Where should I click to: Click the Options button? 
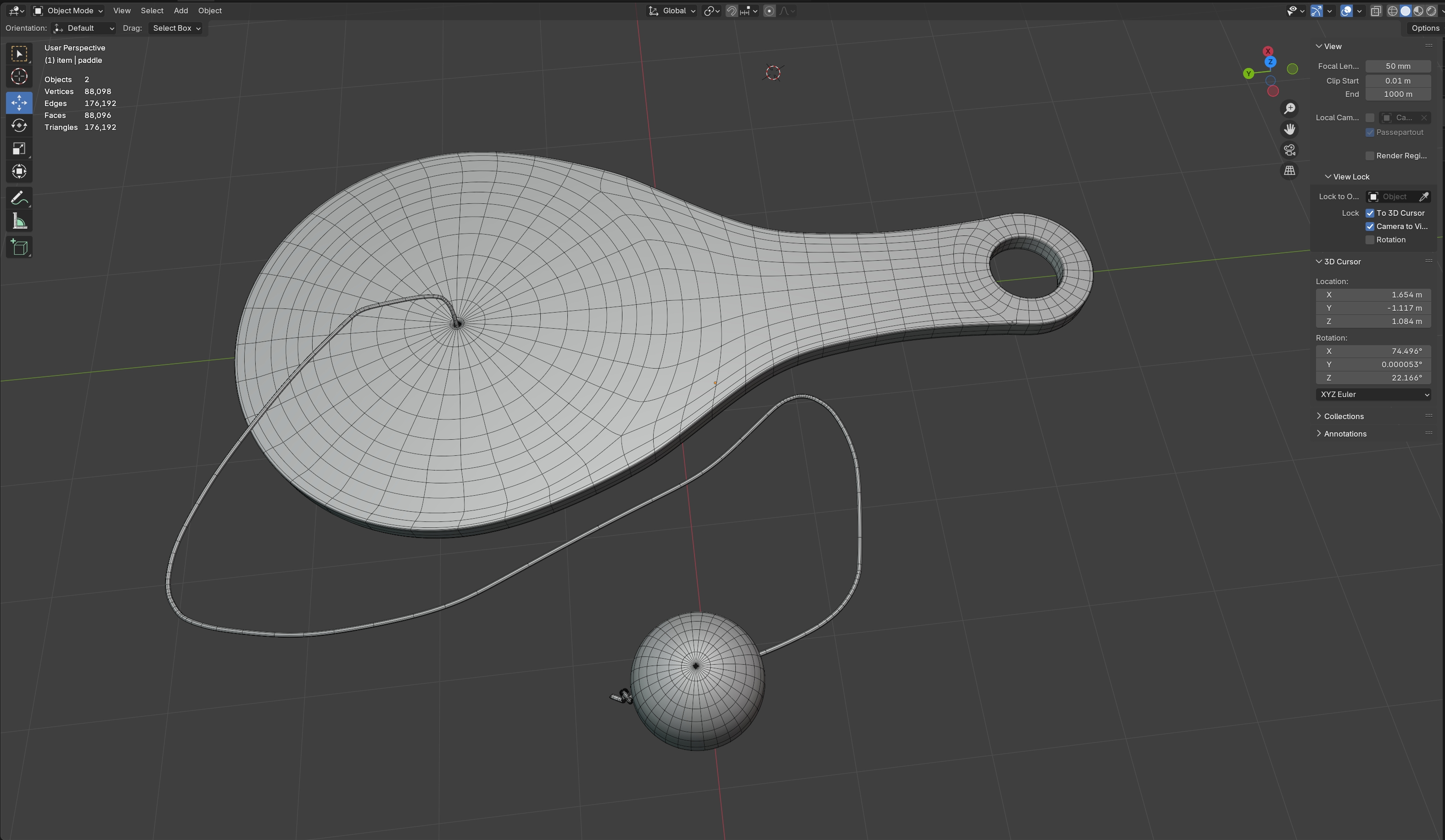1425,28
